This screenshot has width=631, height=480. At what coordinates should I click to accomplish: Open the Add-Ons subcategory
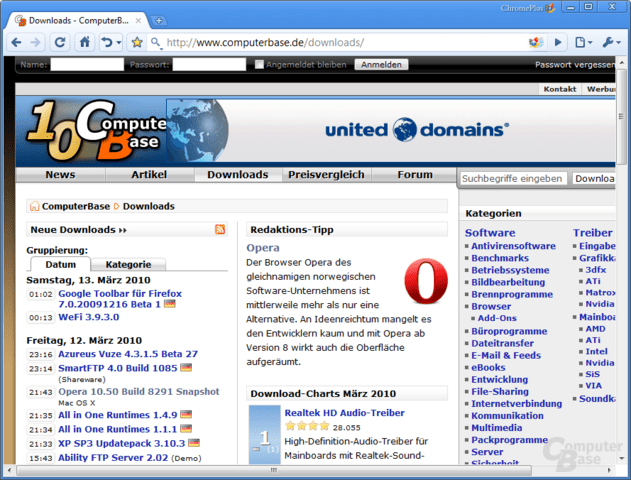(497, 318)
